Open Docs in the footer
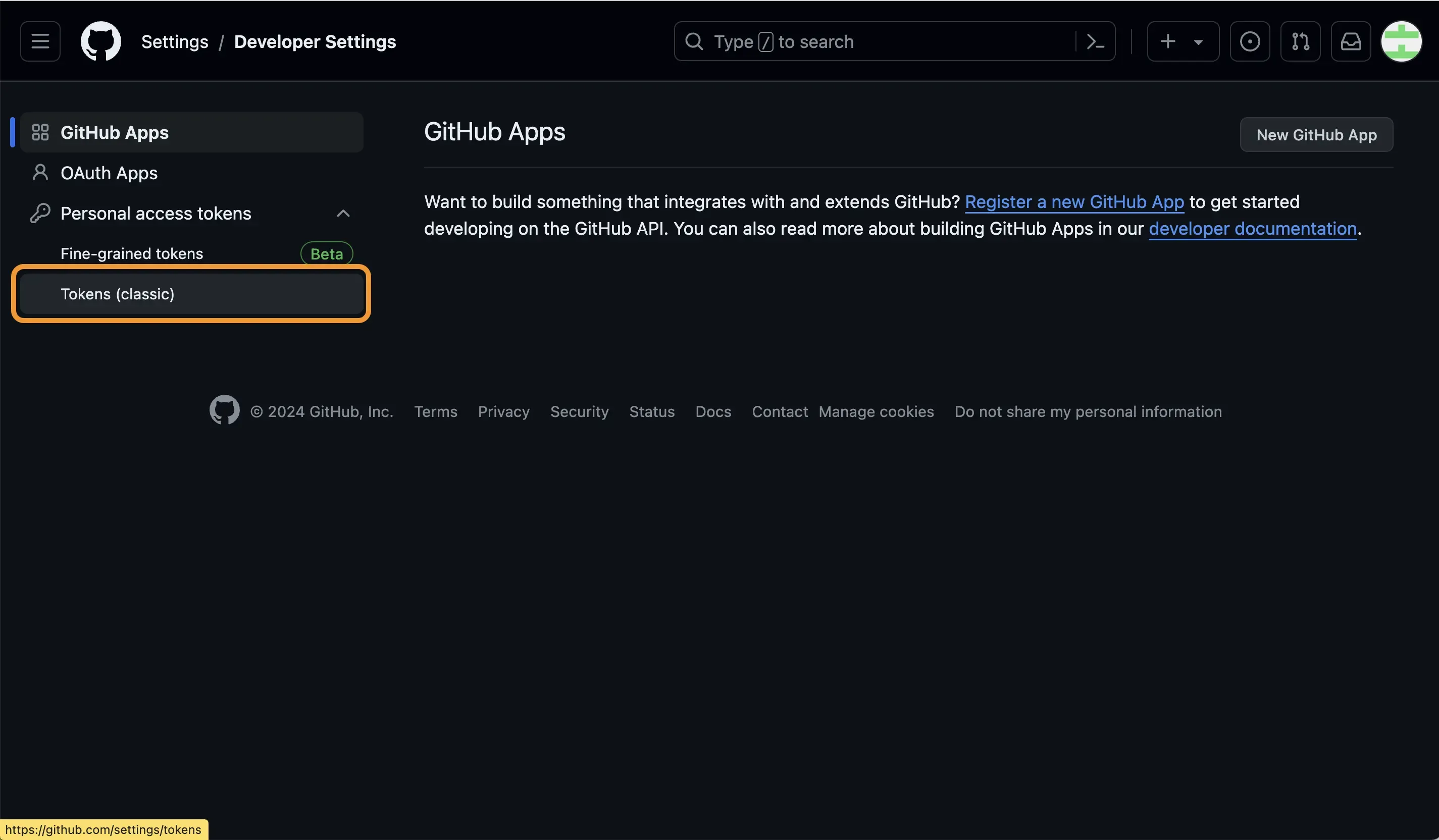 [712, 411]
